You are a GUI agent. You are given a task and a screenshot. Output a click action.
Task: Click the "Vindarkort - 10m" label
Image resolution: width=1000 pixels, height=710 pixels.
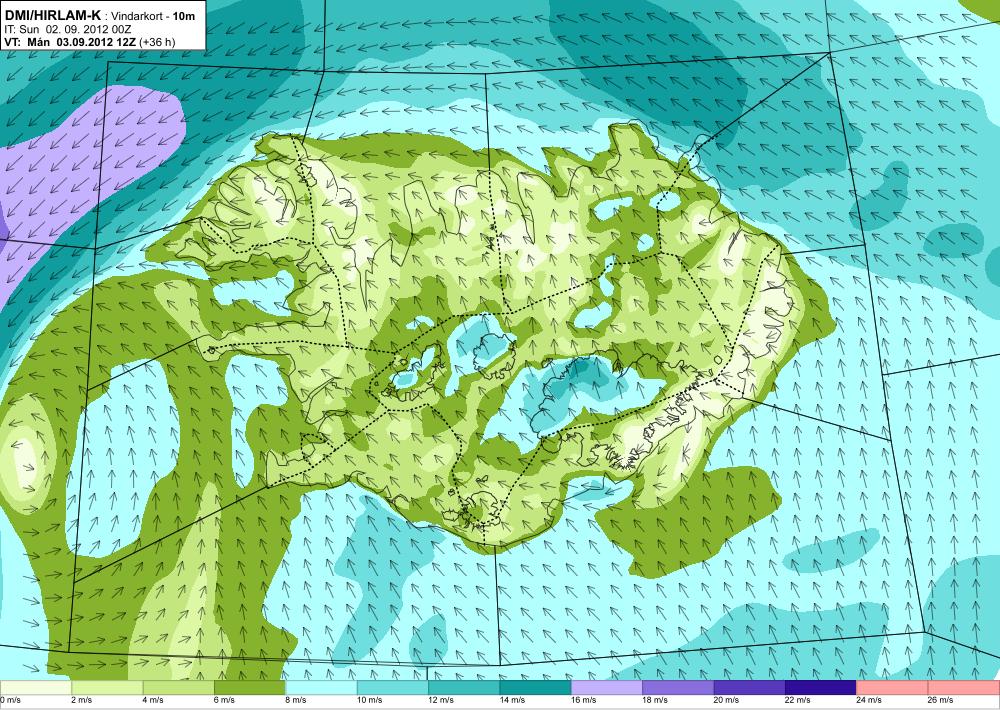pos(153,16)
